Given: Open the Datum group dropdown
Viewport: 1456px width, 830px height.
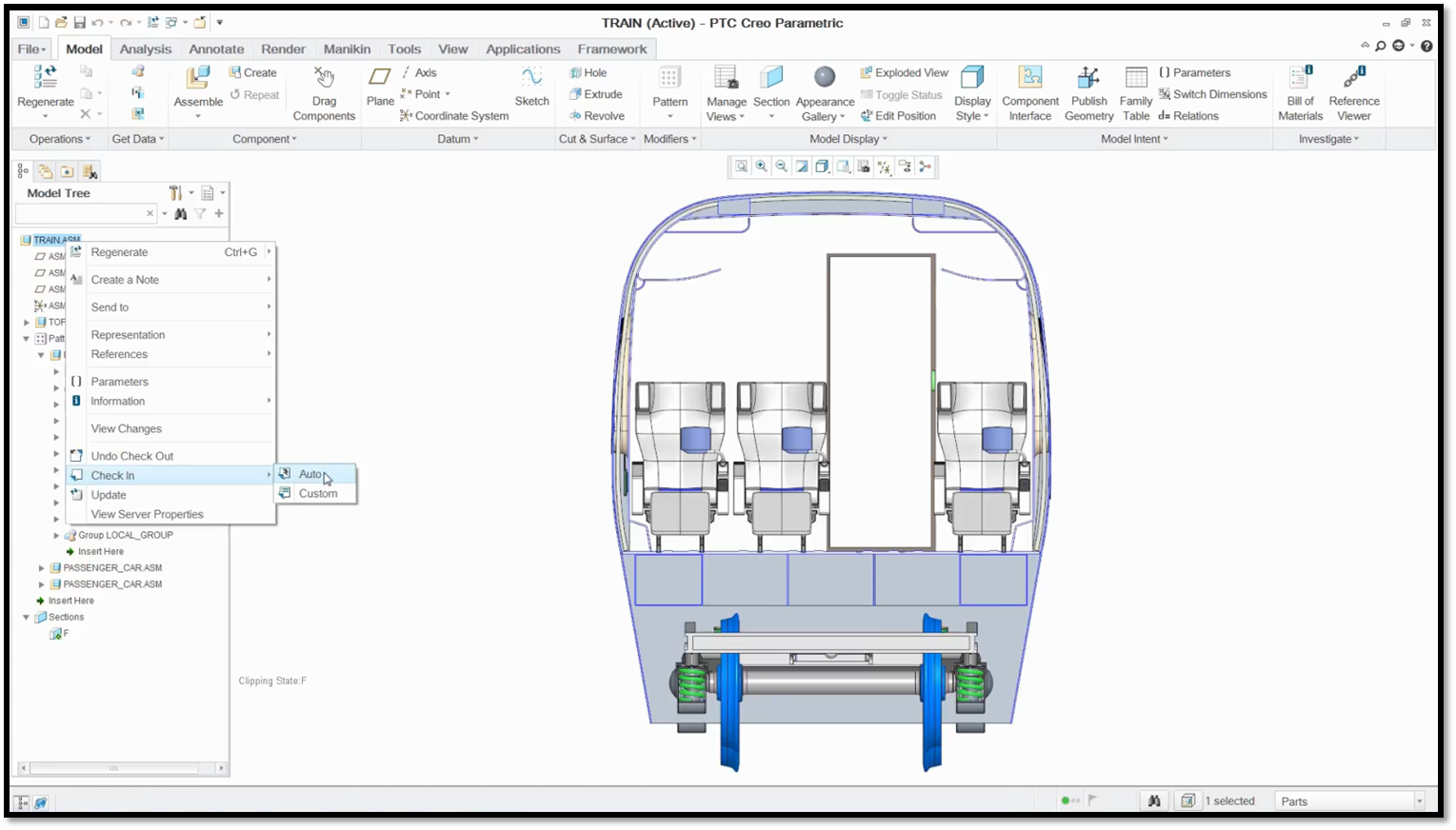Looking at the screenshot, I should pos(458,139).
